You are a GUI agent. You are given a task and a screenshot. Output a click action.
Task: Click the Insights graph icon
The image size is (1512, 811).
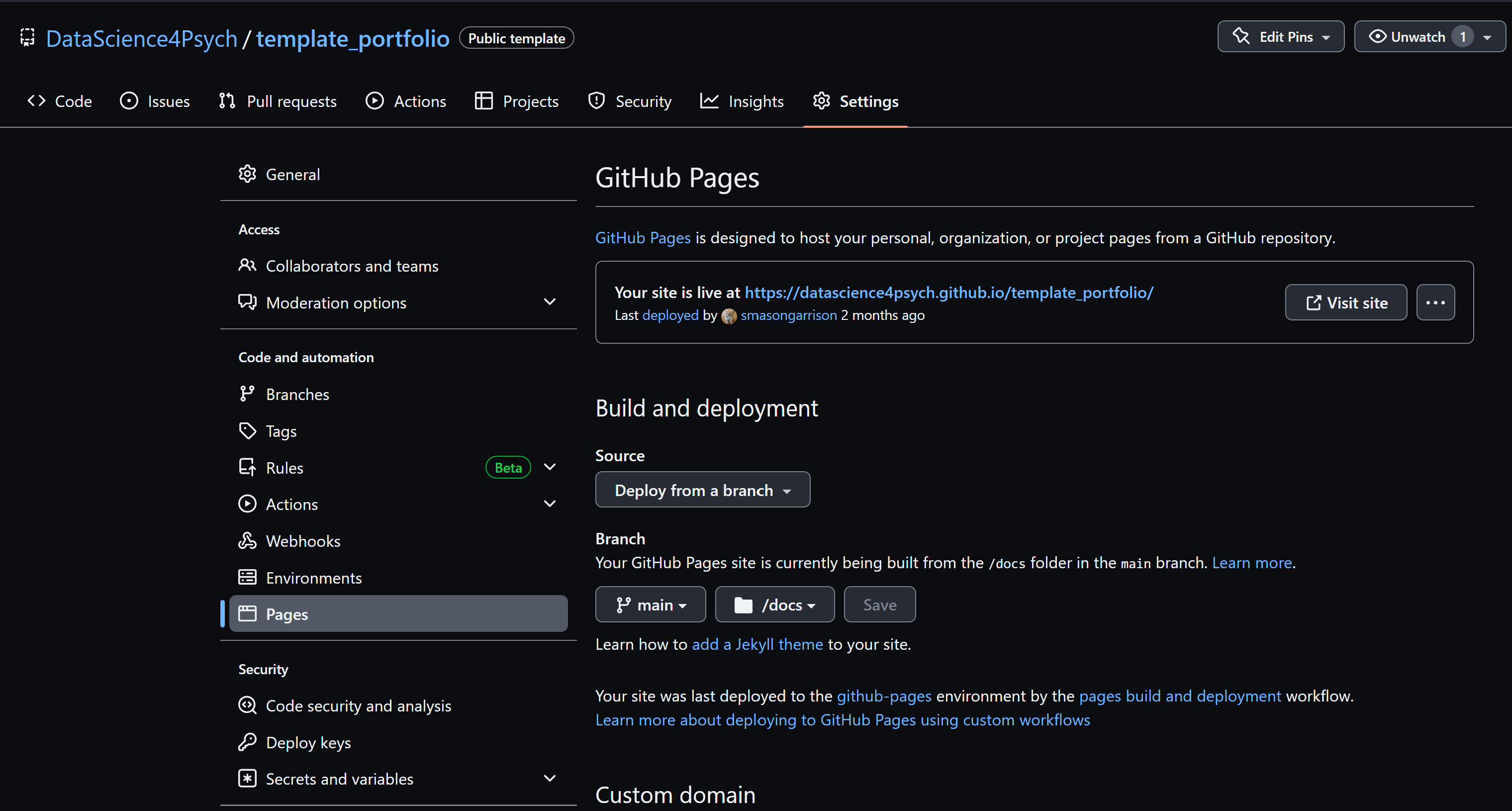click(x=709, y=101)
